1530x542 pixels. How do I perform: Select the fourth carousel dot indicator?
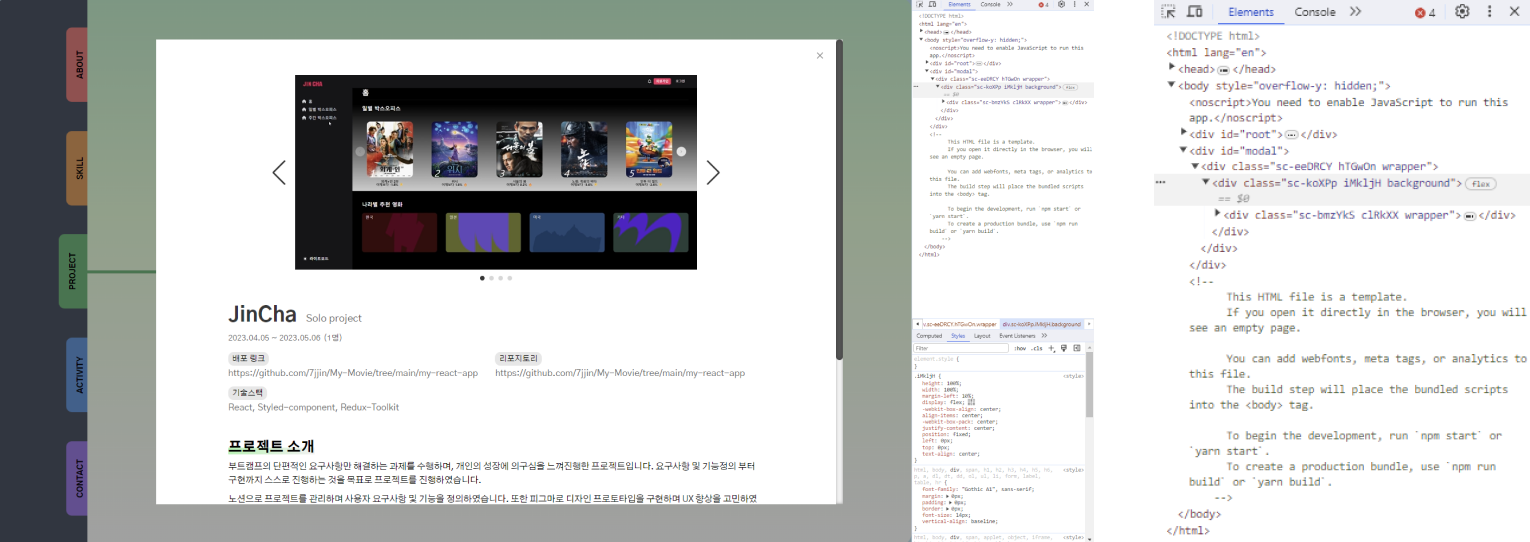[x=509, y=278]
